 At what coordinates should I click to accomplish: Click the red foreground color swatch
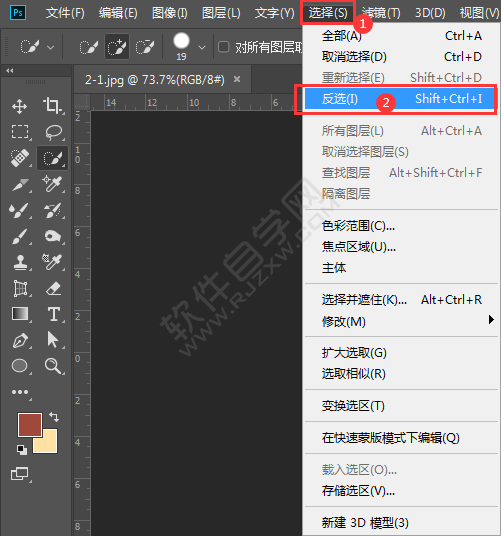pyautogui.click(x=30, y=425)
